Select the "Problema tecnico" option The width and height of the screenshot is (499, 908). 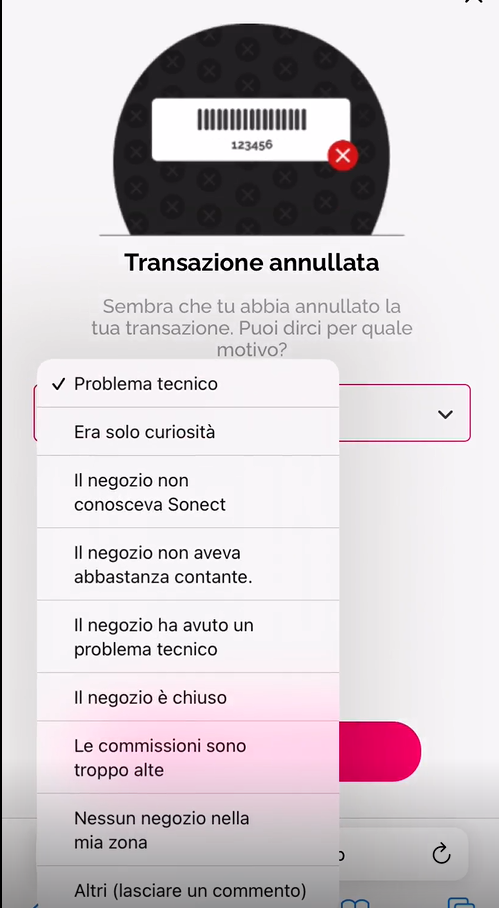(x=188, y=384)
